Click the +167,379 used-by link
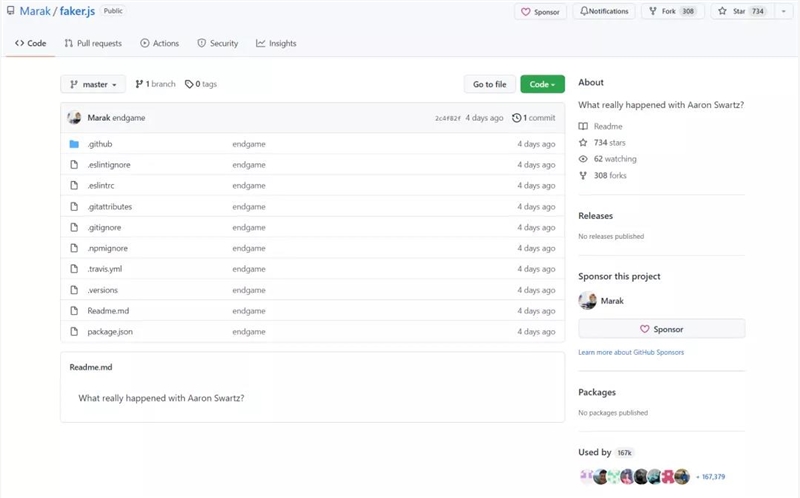800x498 pixels. tap(711, 477)
